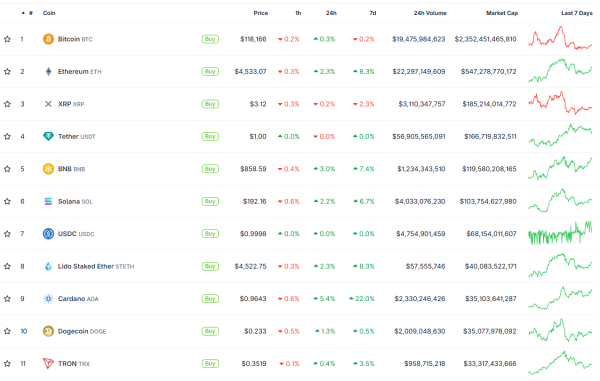
Task: Click the USDC coin logo icon
Action: [x=48, y=233]
